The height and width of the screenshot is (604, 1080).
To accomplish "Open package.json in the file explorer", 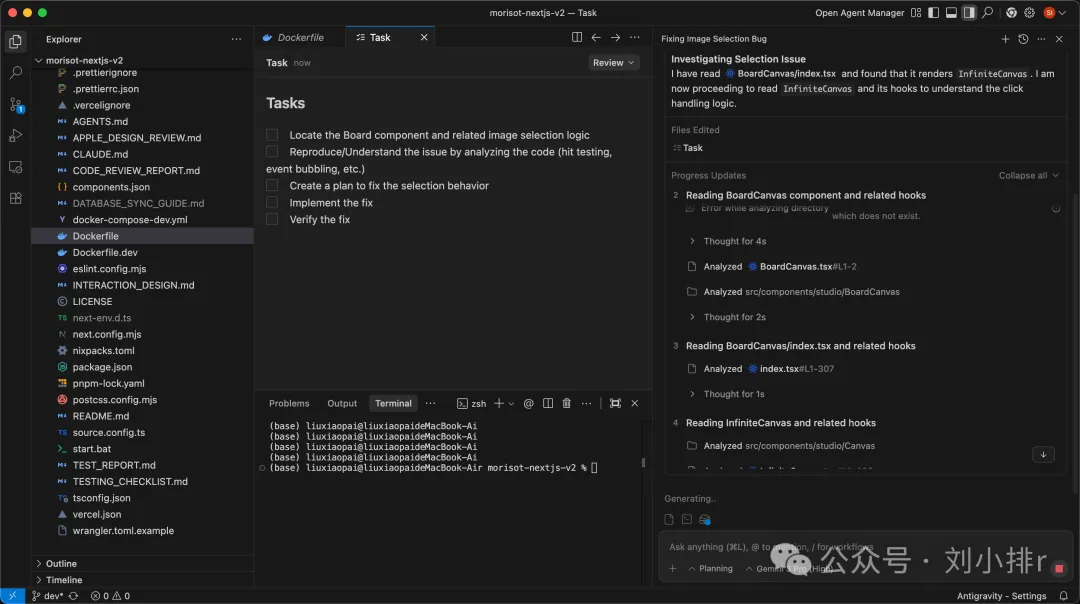I will coord(102,367).
